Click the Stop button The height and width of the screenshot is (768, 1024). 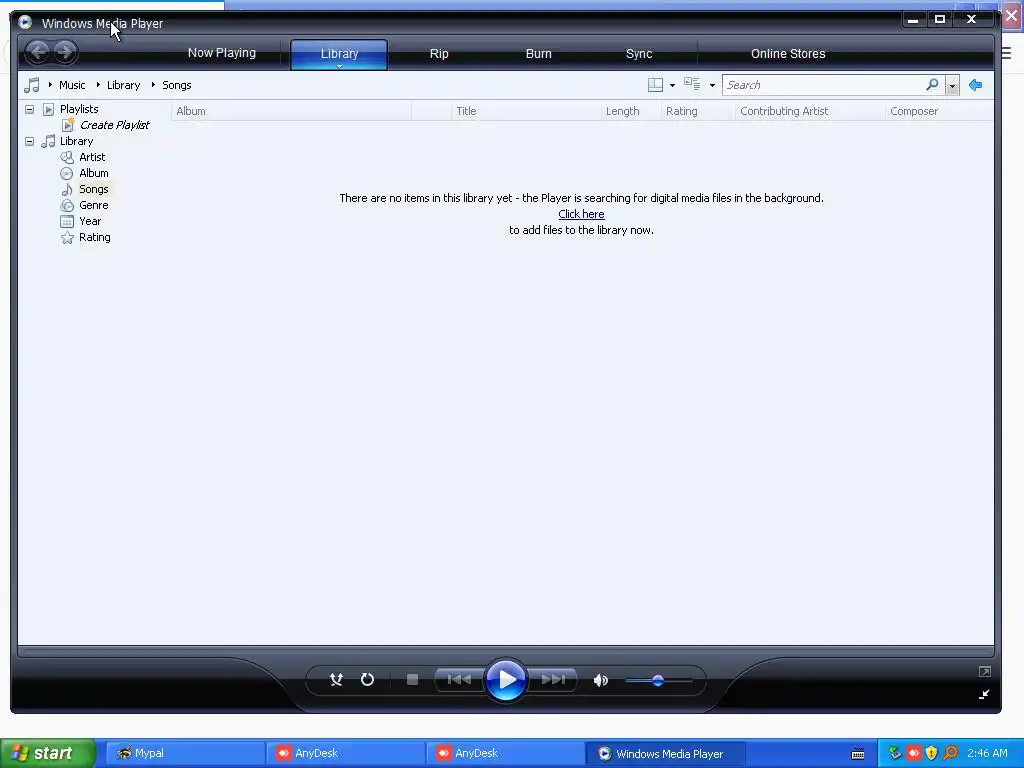coord(412,680)
